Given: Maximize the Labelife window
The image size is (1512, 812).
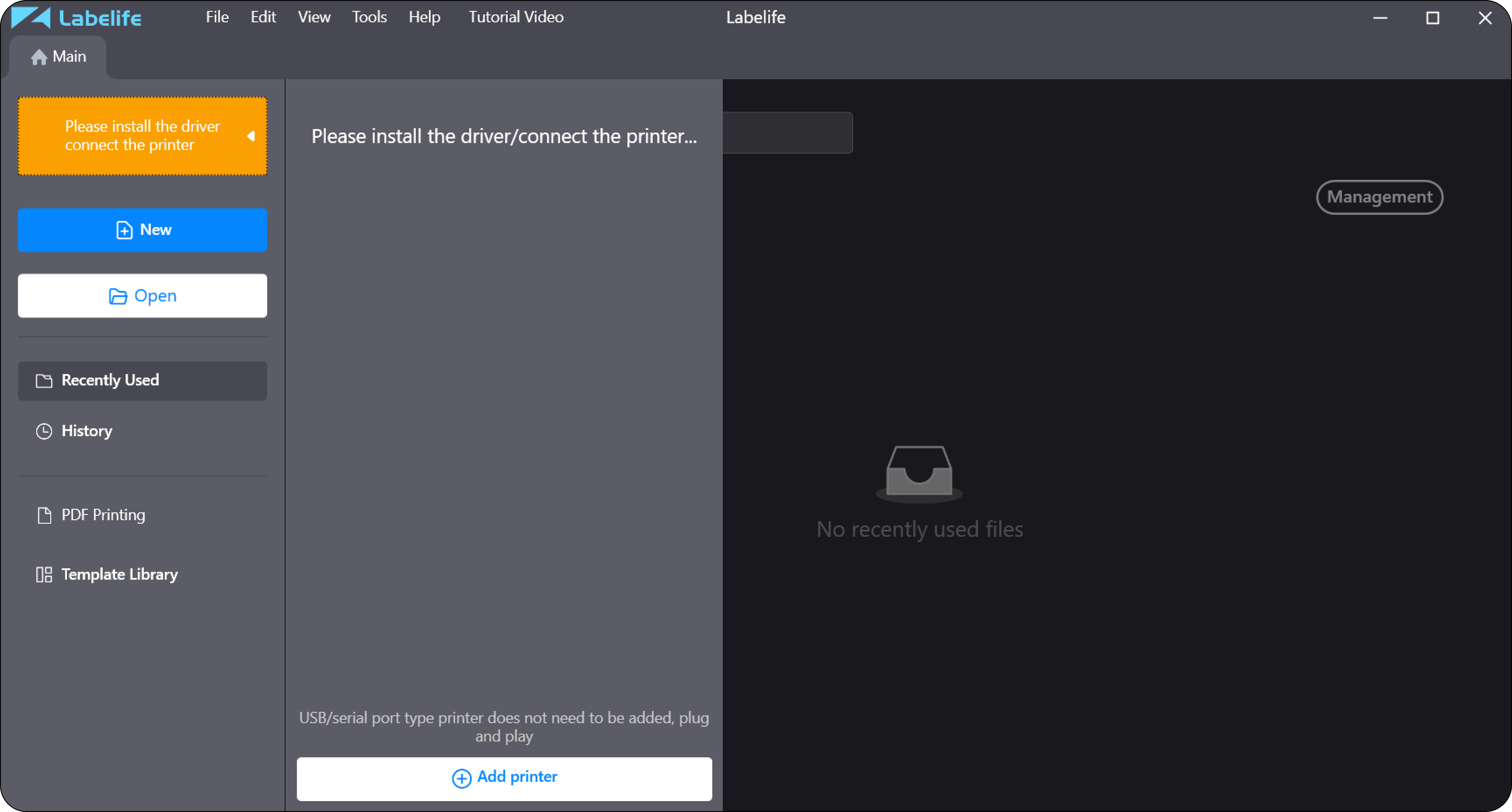Looking at the screenshot, I should 1433,17.
